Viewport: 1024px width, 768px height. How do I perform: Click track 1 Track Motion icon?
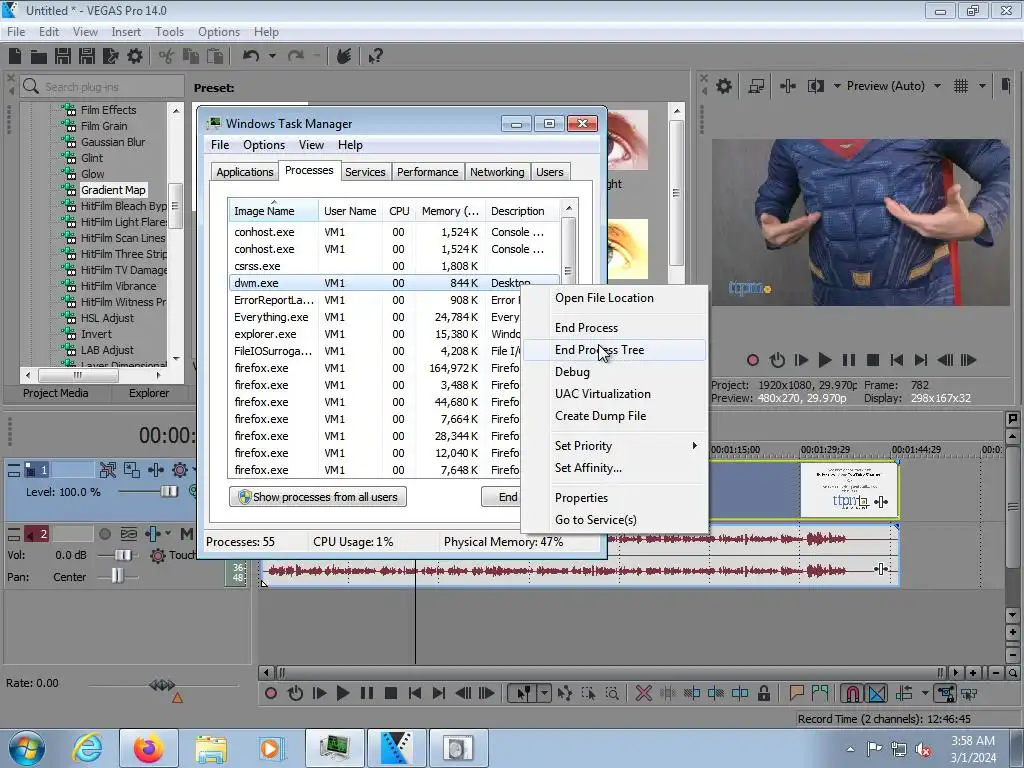tap(132, 470)
